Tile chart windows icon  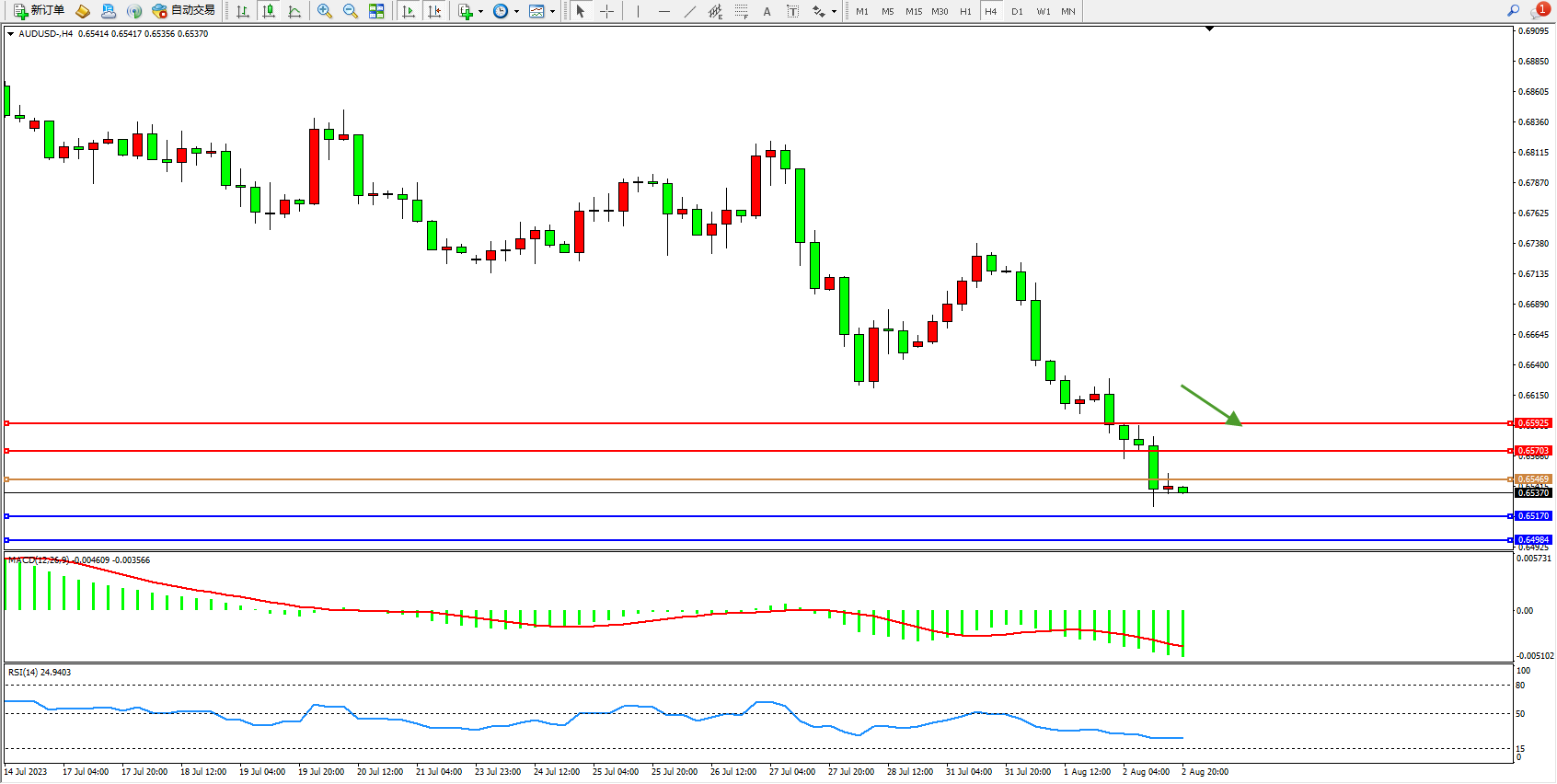pyautogui.click(x=376, y=11)
